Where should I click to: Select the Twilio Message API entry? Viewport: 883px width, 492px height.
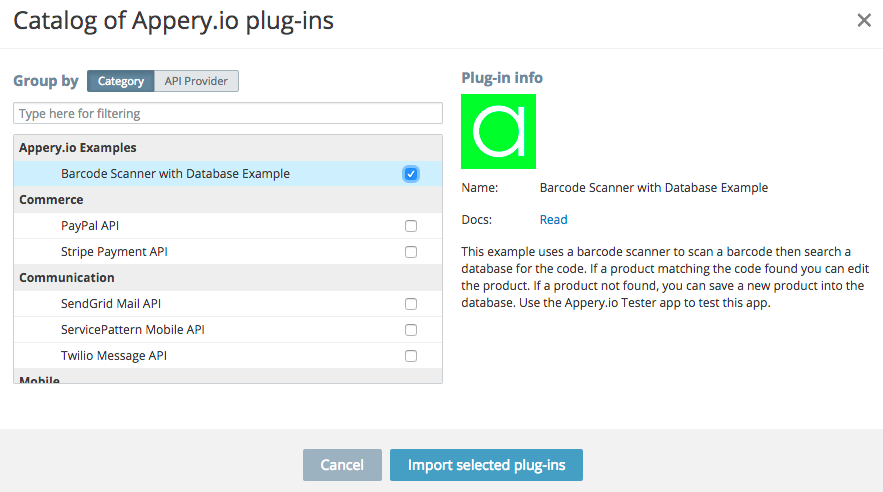[x=113, y=356]
